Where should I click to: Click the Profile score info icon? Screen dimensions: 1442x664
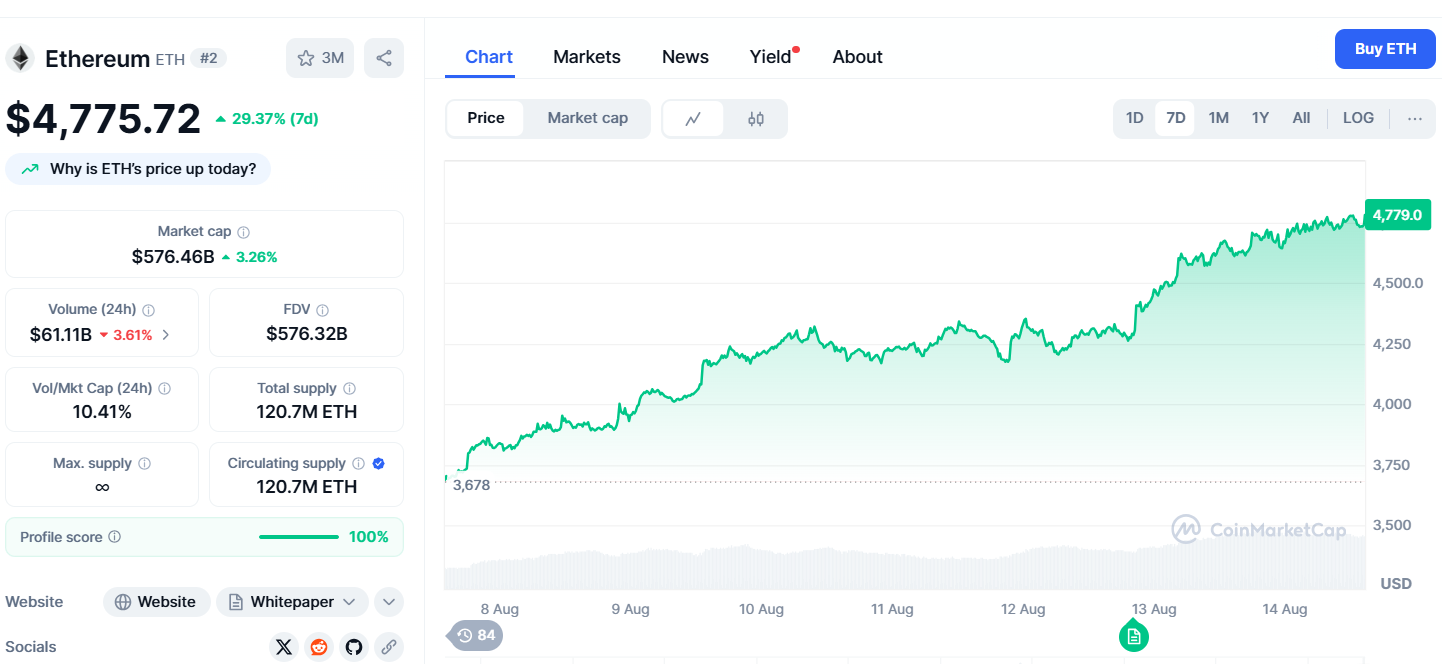(114, 537)
